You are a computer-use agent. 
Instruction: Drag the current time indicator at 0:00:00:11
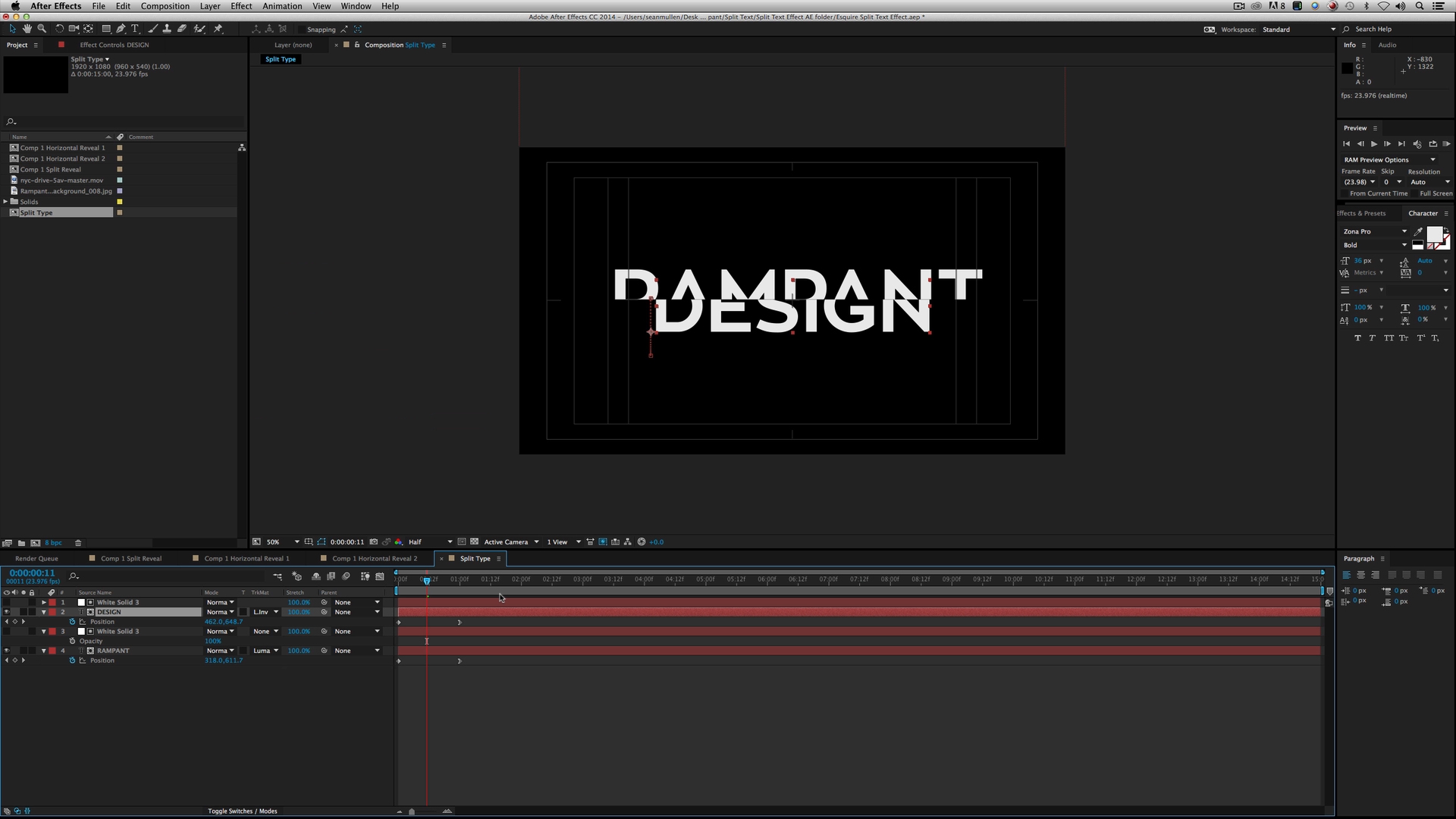tap(427, 580)
